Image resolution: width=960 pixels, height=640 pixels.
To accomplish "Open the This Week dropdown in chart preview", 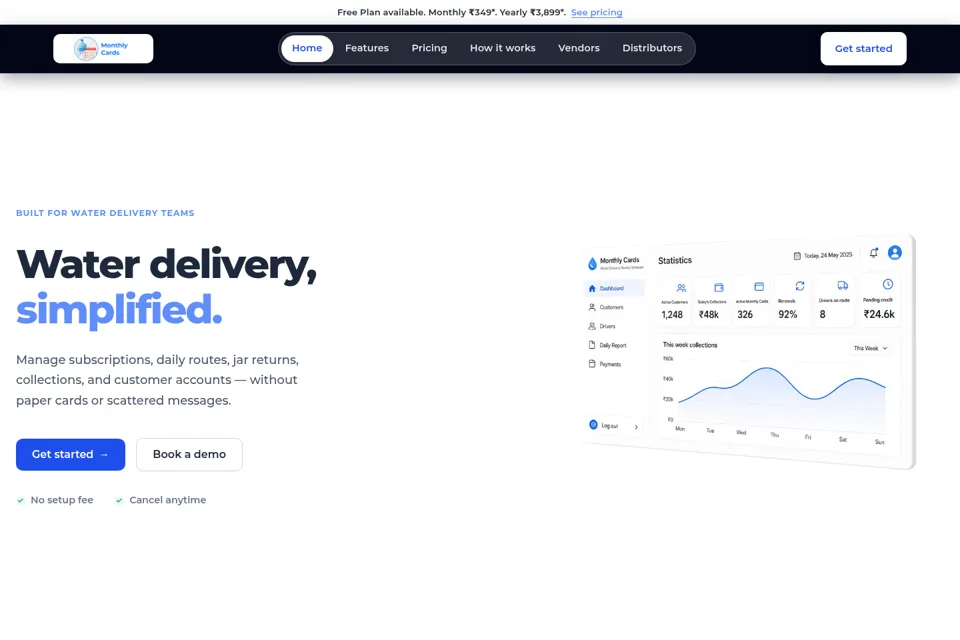I will 871,348.
